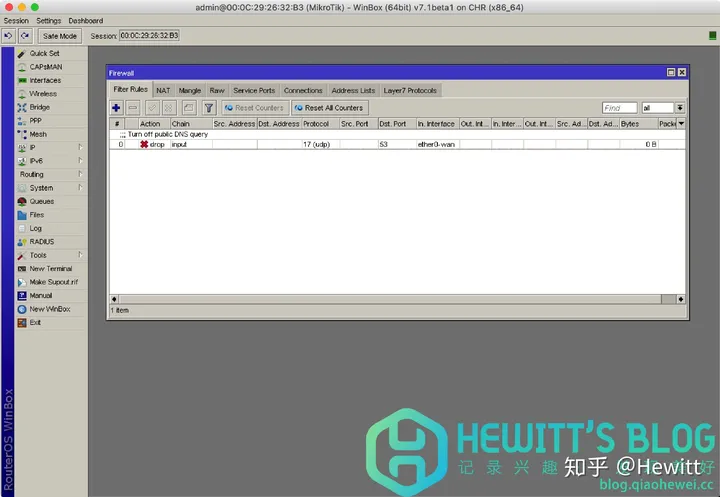
Task: Expand the IPv6 submenu arrow
Action: [80, 160]
